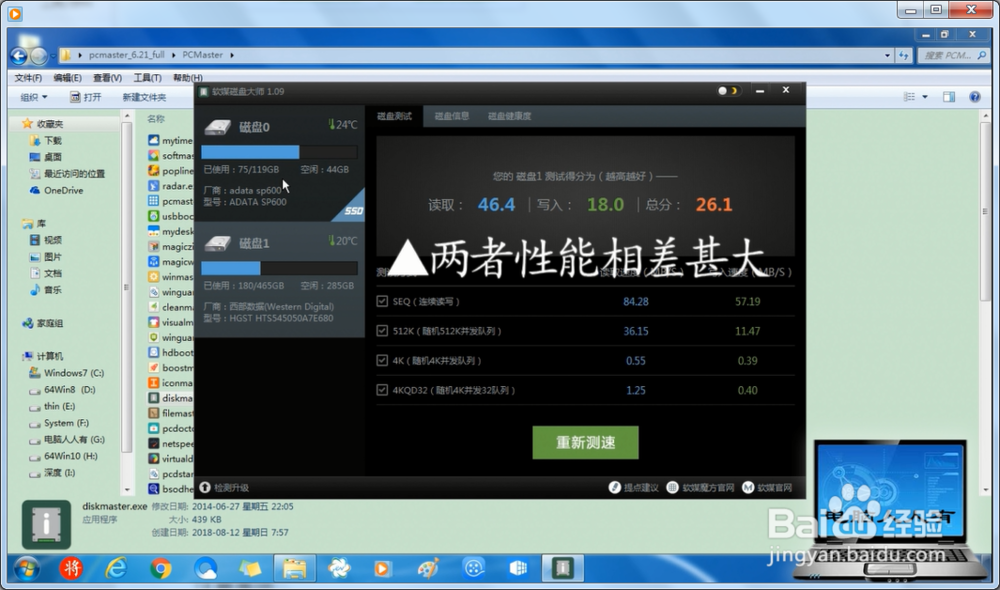Refresh the Explorer address bar
1000x590 pixels.
point(904,55)
